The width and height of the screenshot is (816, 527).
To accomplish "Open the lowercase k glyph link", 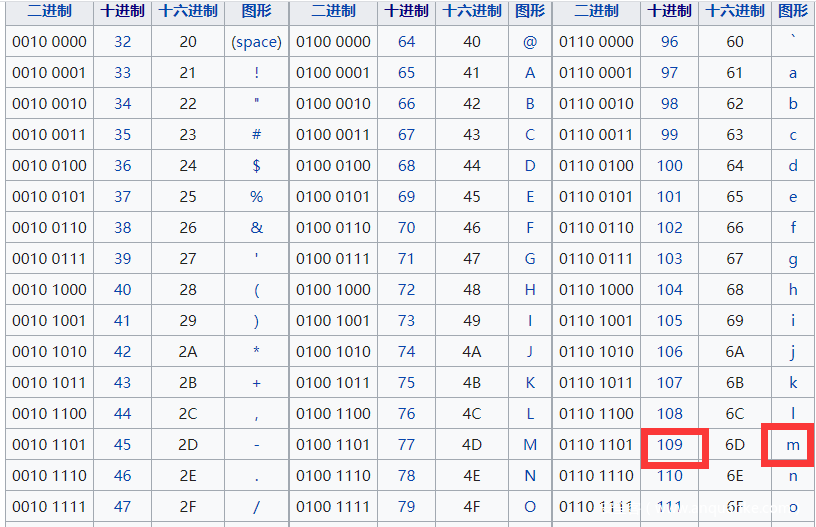I will click(793, 383).
